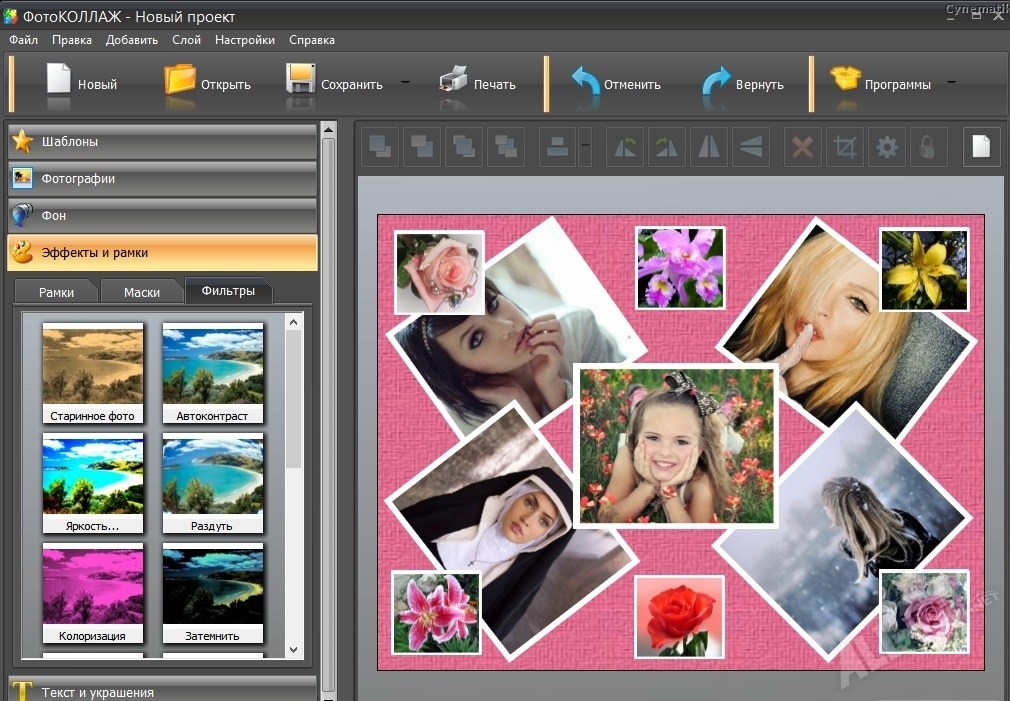
Task: Open the dropdown arrow beside Сохранить
Action: (405, 83)
